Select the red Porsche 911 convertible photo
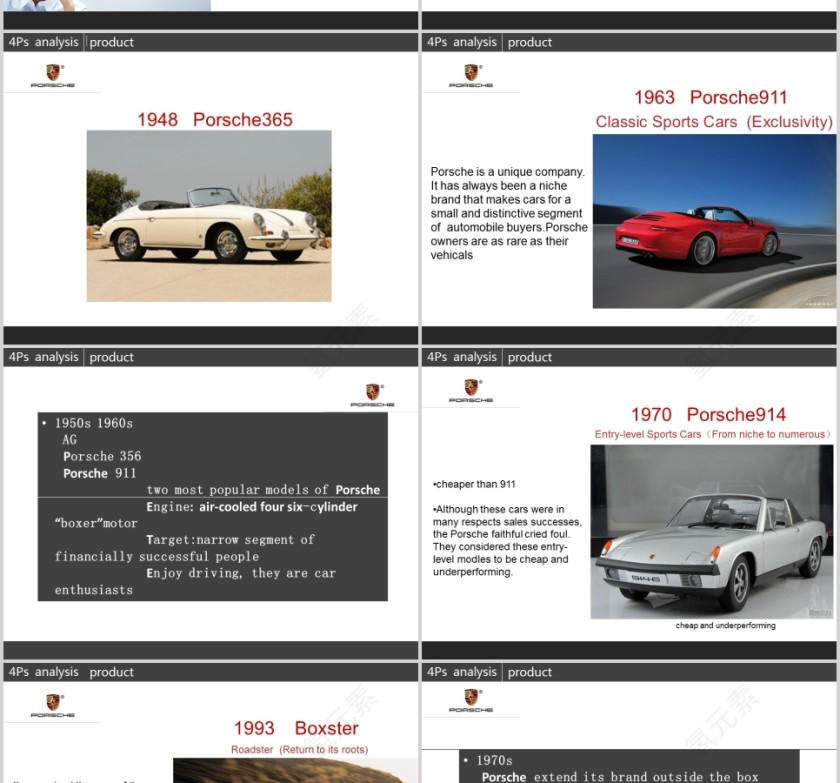 [x=714, y=221]
